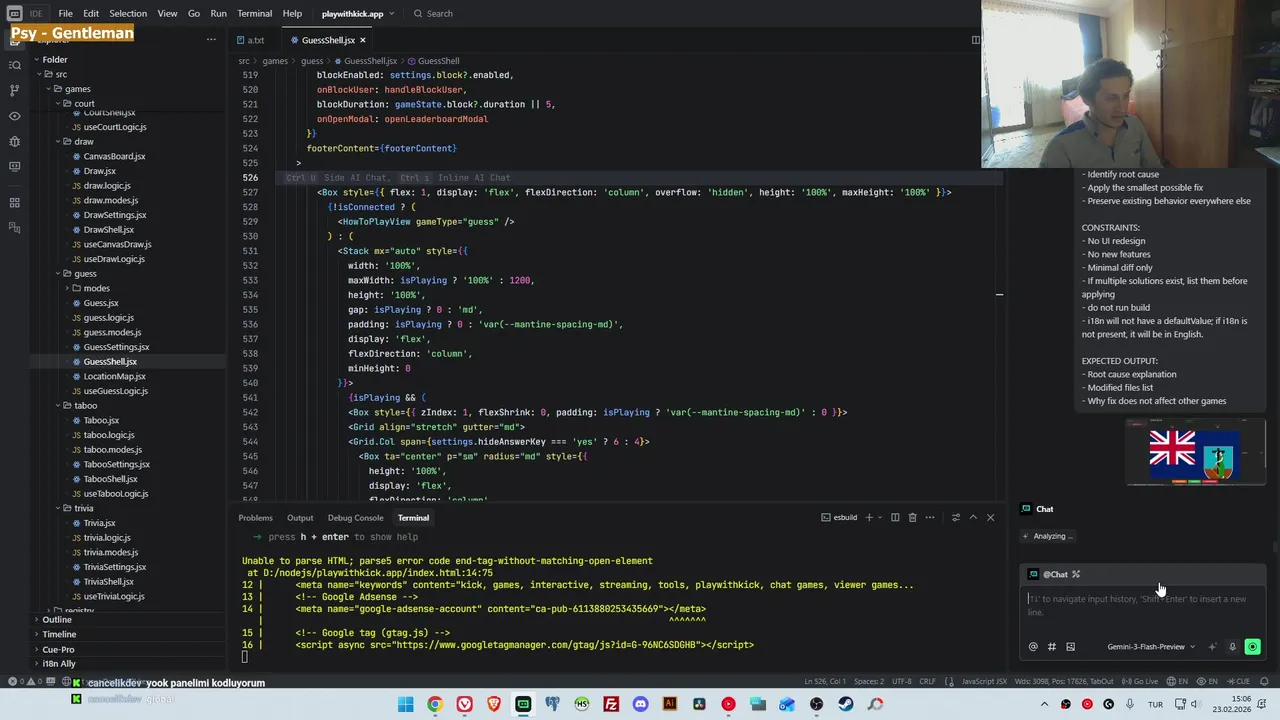1280x720 pixels.
Task: Click the eye icon in activity bar
Action: point(14,116)
